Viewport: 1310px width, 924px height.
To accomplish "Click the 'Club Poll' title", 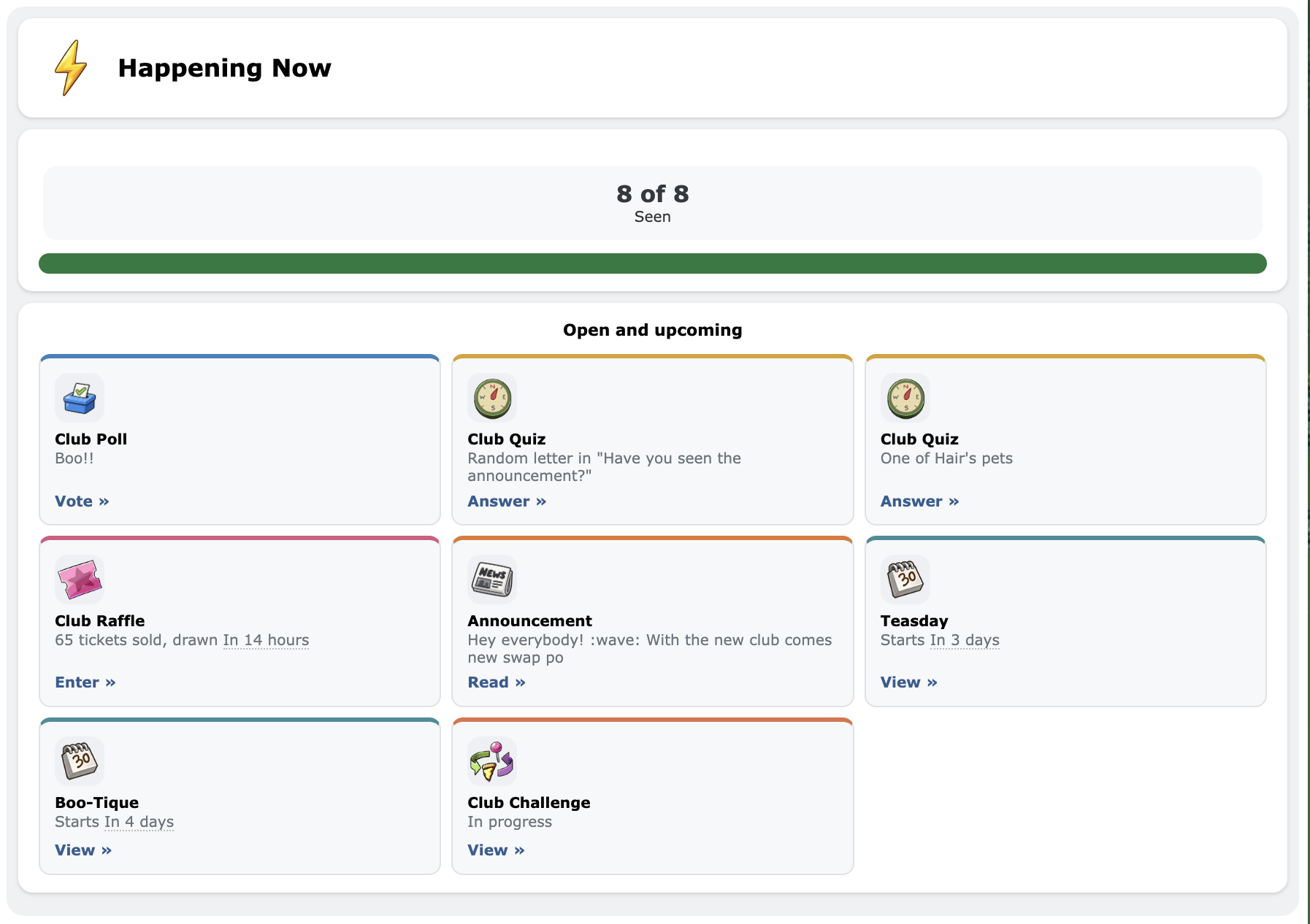I will point(91,439).
